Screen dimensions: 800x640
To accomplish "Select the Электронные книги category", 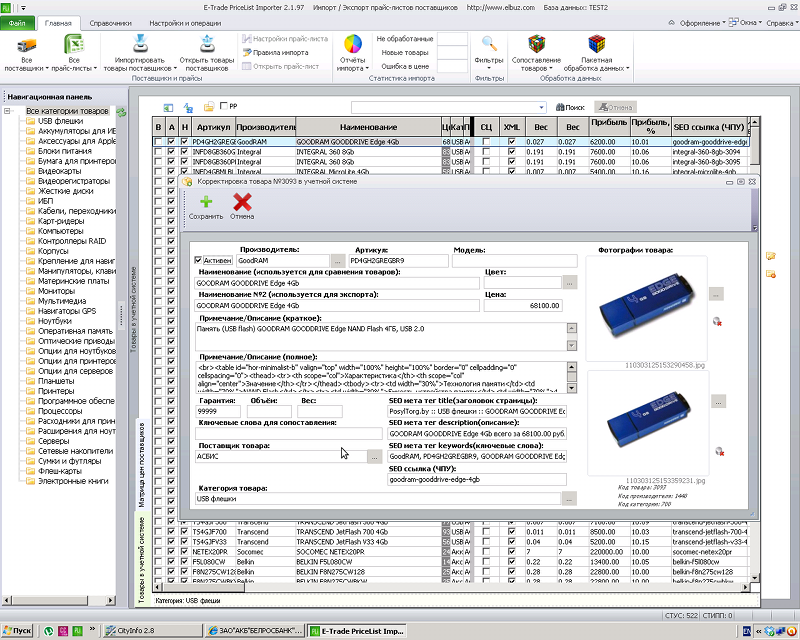I will [x=73, y=481].
